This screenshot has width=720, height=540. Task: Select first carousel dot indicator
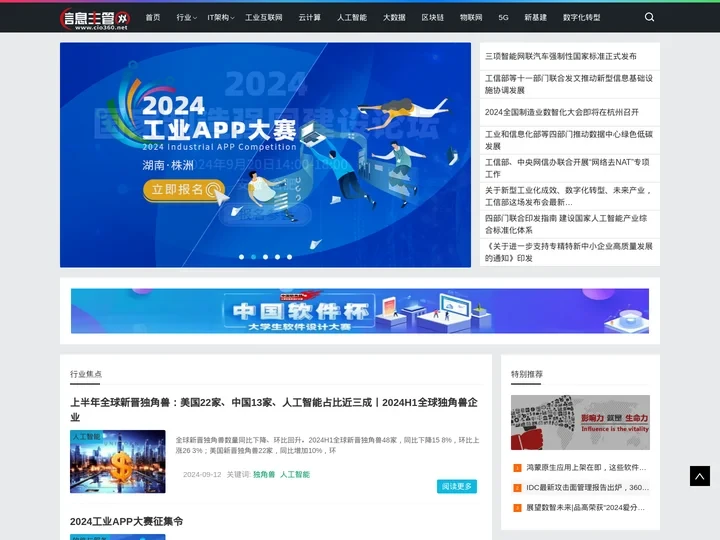click(x=242, y=257)
